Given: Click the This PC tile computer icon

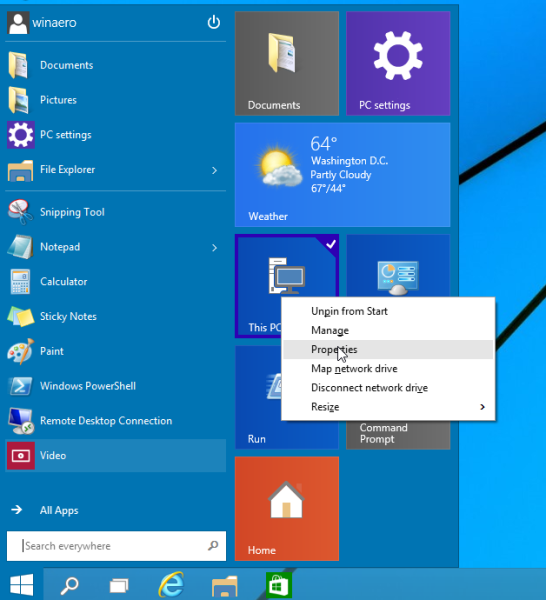Looking at the screenshot, I should 287,276.
